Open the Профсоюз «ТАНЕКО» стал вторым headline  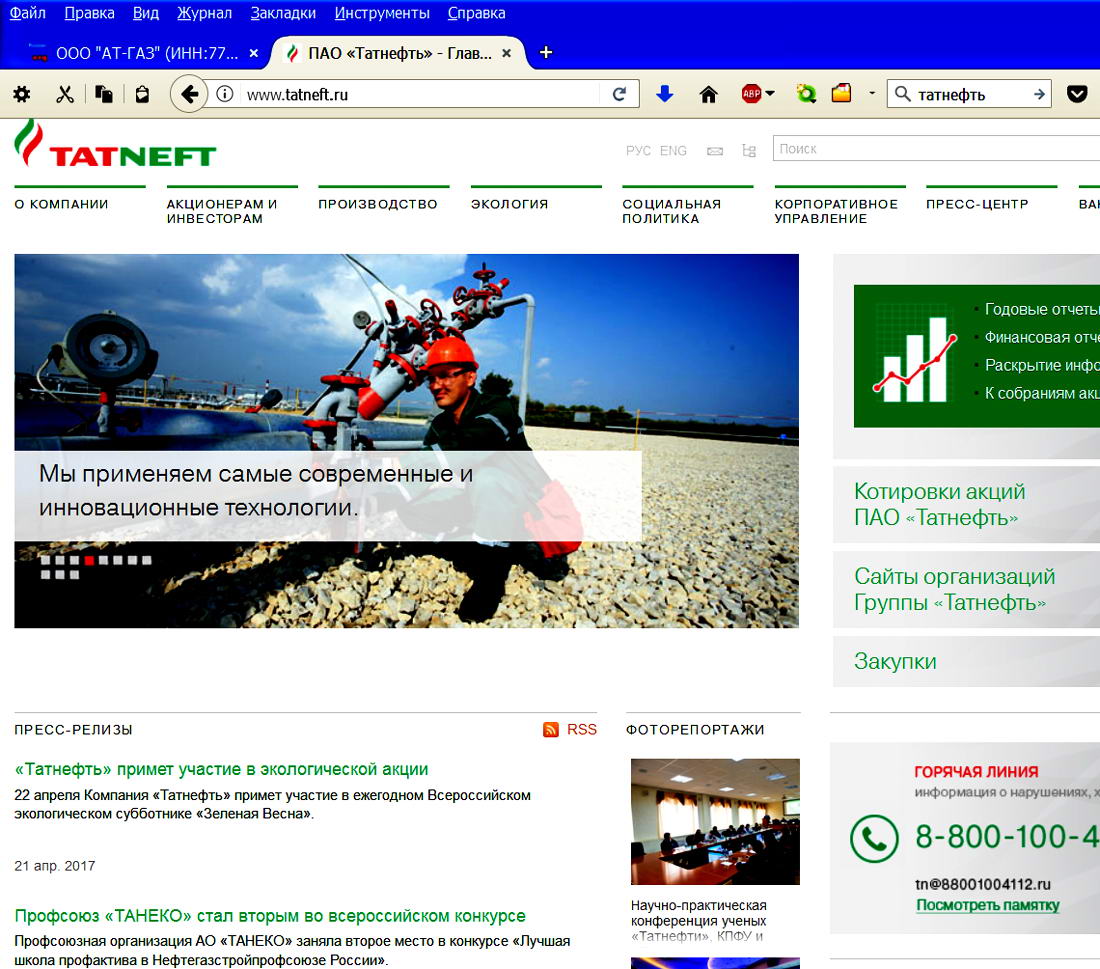(x=270, y=916)
